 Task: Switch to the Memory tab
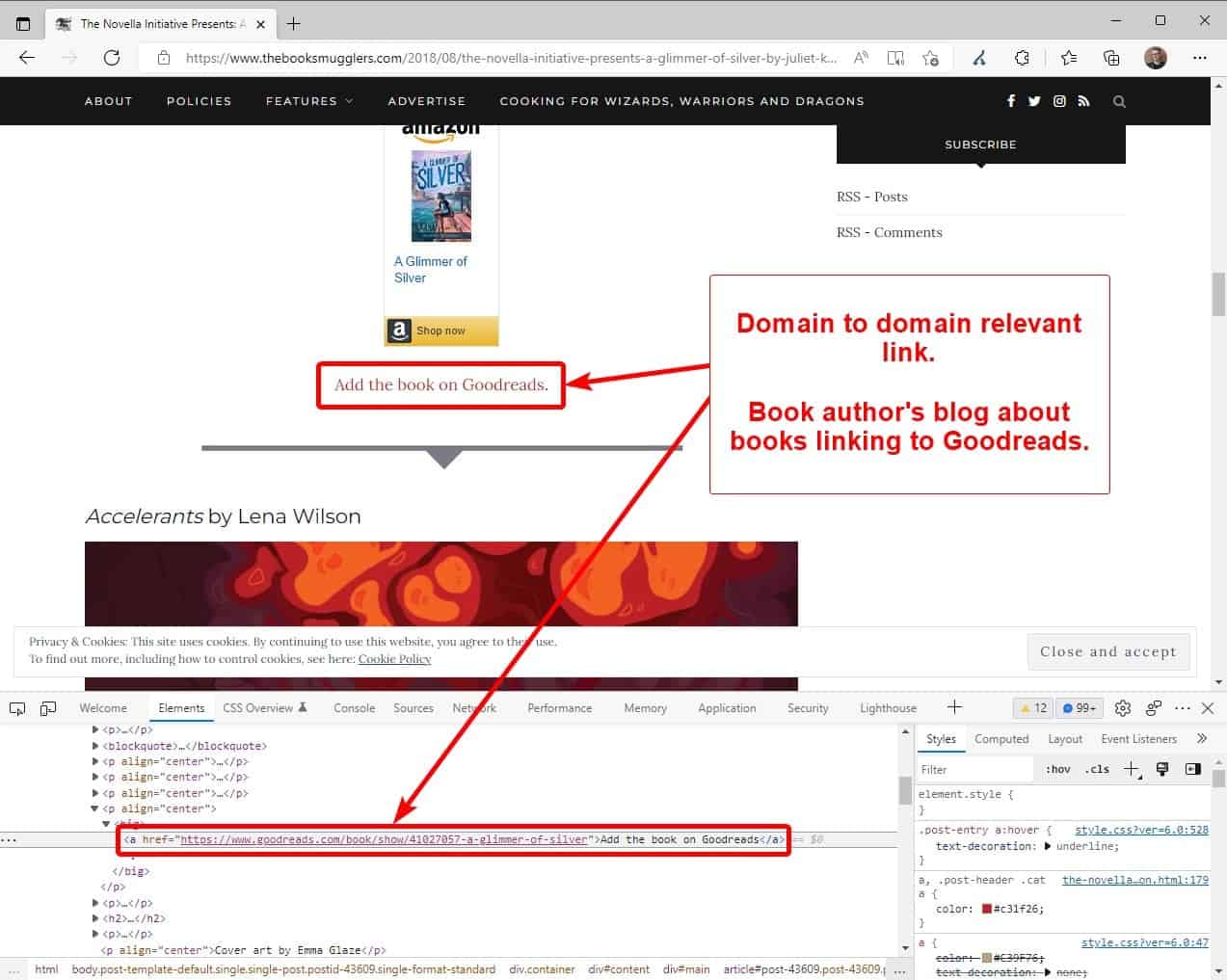(646, 708)
